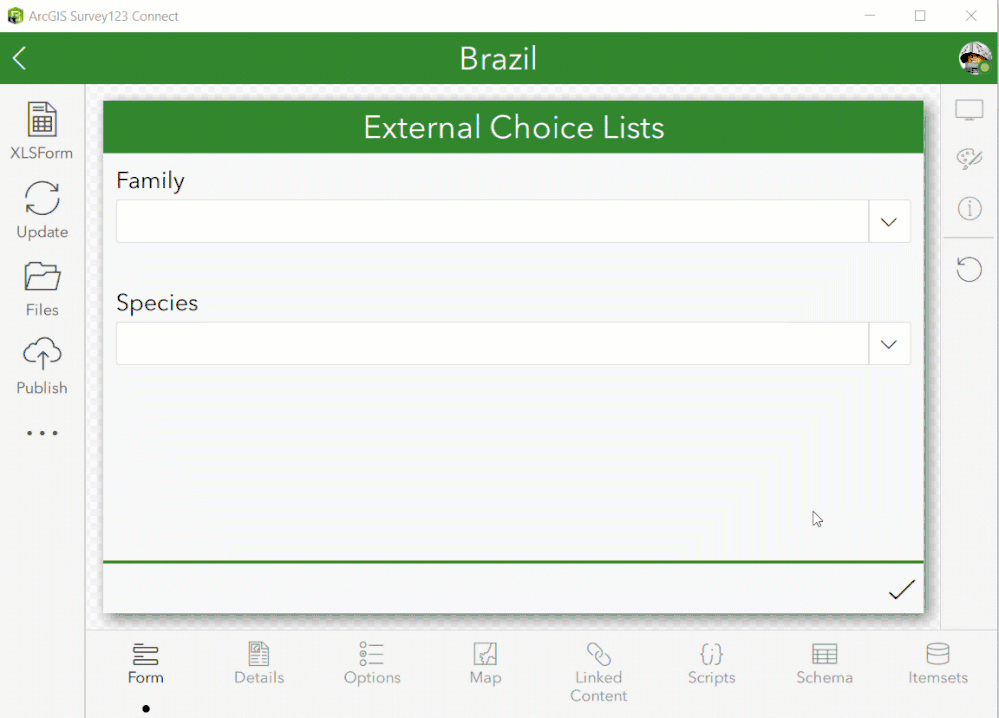Click the desktop monitor preview icon
Viewport: 999px width, 718px height.
969,111
